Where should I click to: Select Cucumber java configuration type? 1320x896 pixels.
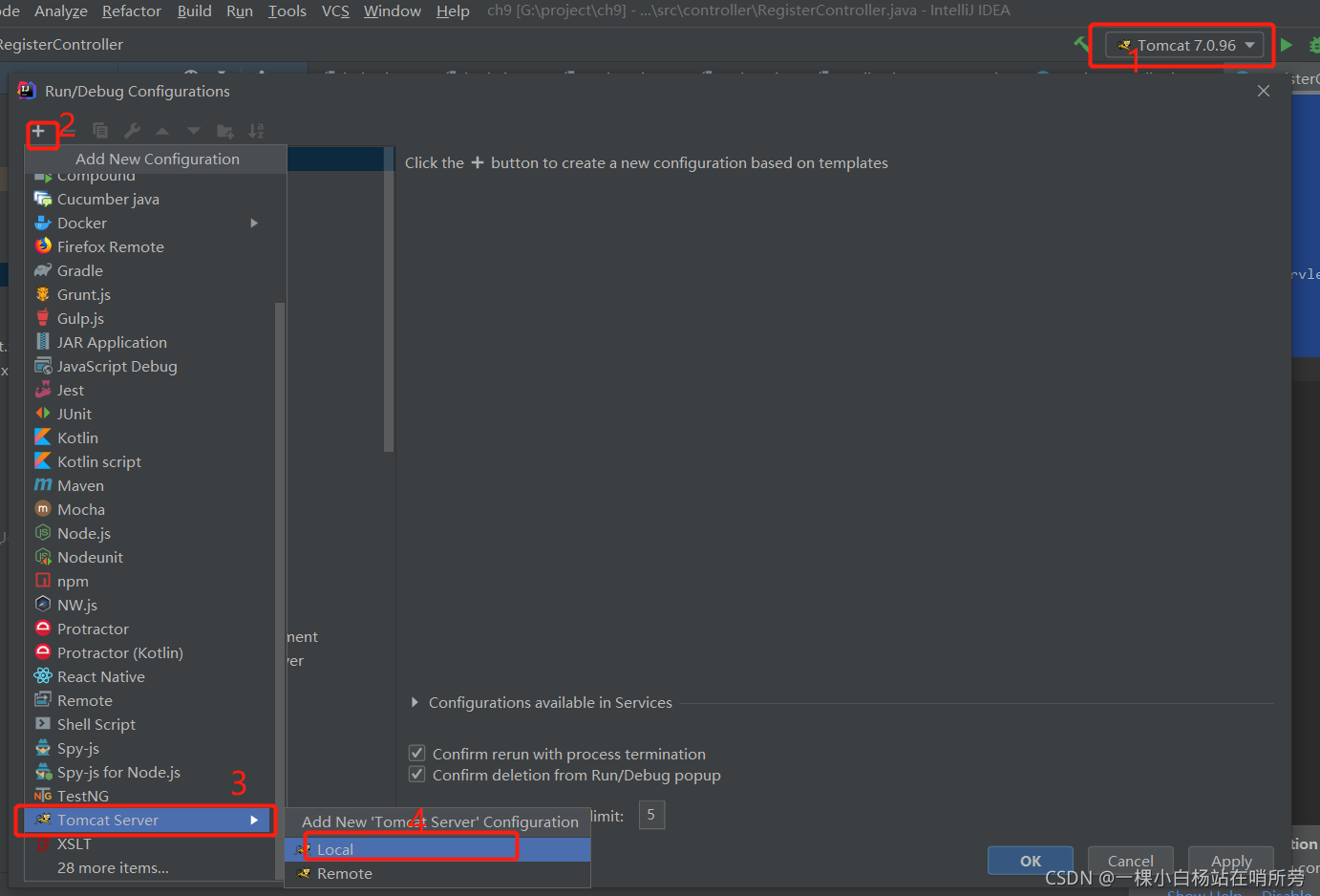click(150, 199)
